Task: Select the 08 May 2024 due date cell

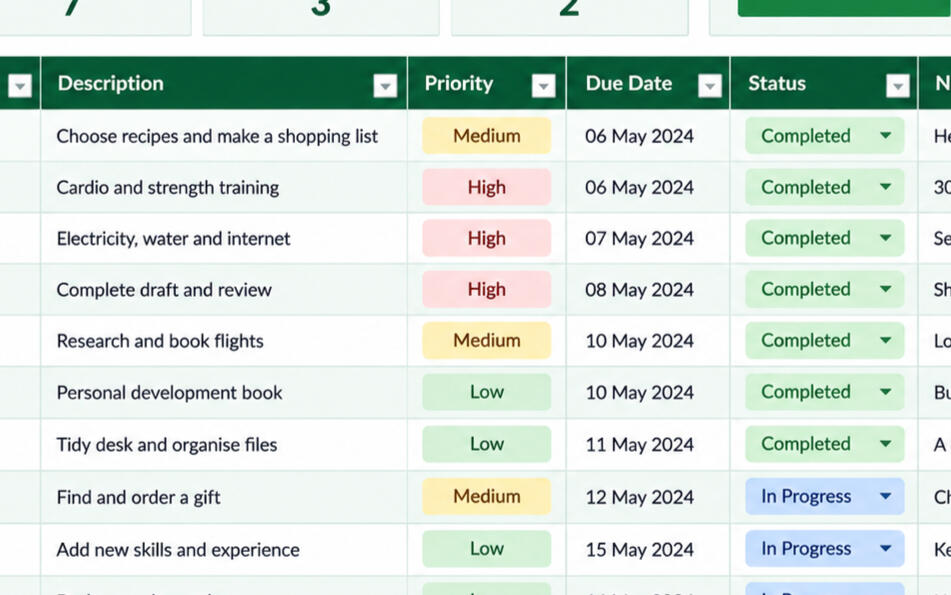Action: [648, 290]
